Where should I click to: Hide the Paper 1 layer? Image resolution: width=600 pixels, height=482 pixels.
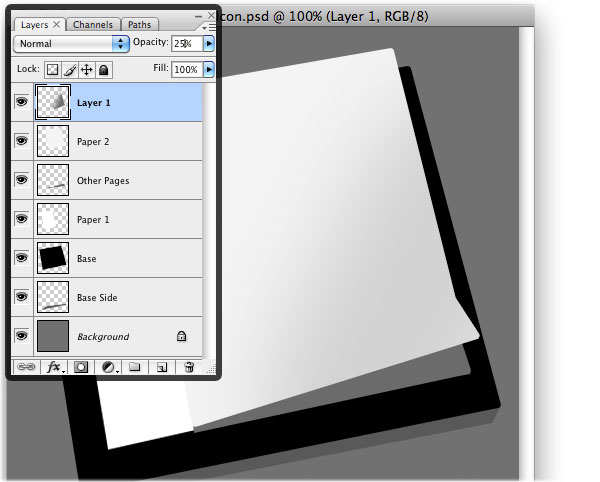pos(22,219)
